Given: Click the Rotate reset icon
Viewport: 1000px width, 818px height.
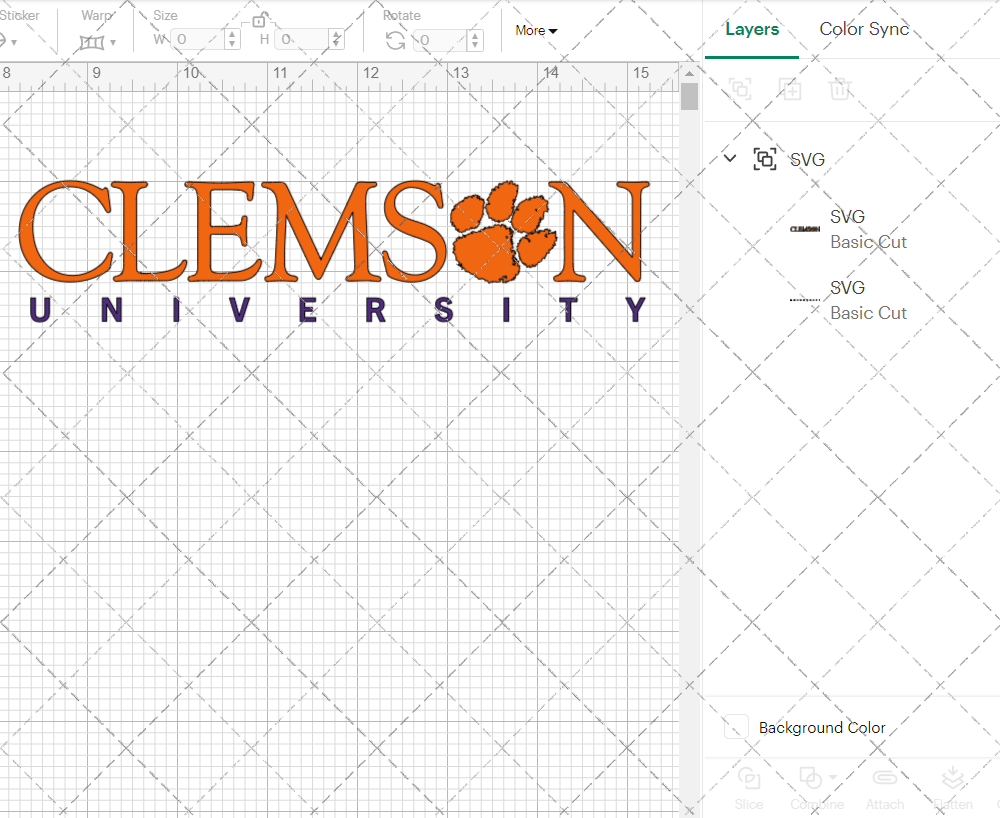Looking at the screenshot, I should (395, 38).
